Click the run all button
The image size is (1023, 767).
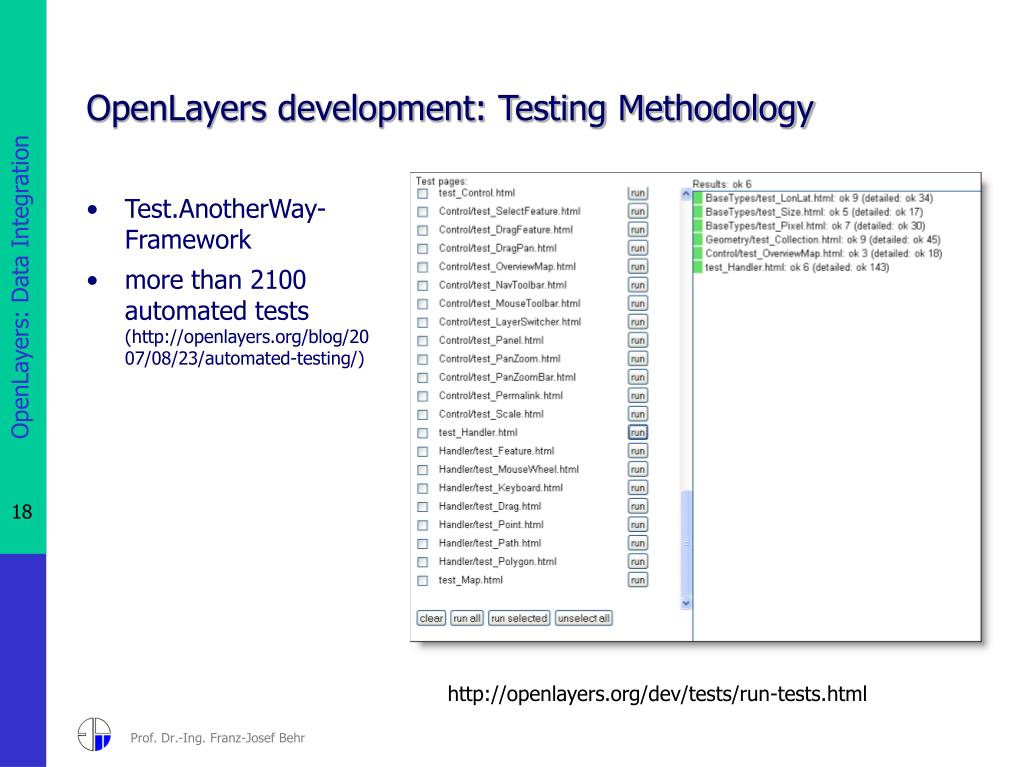(467, 618)
